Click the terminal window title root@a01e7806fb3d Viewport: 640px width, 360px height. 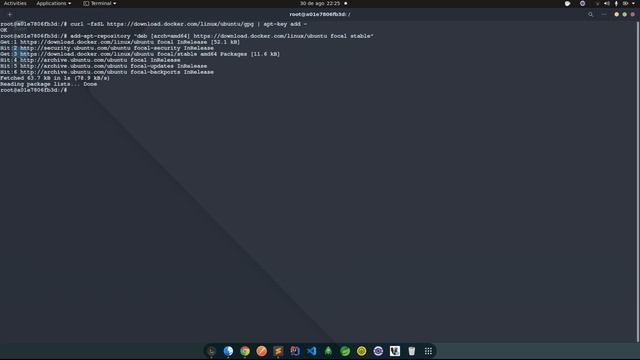pyautogui.click(x=320, y=14)
